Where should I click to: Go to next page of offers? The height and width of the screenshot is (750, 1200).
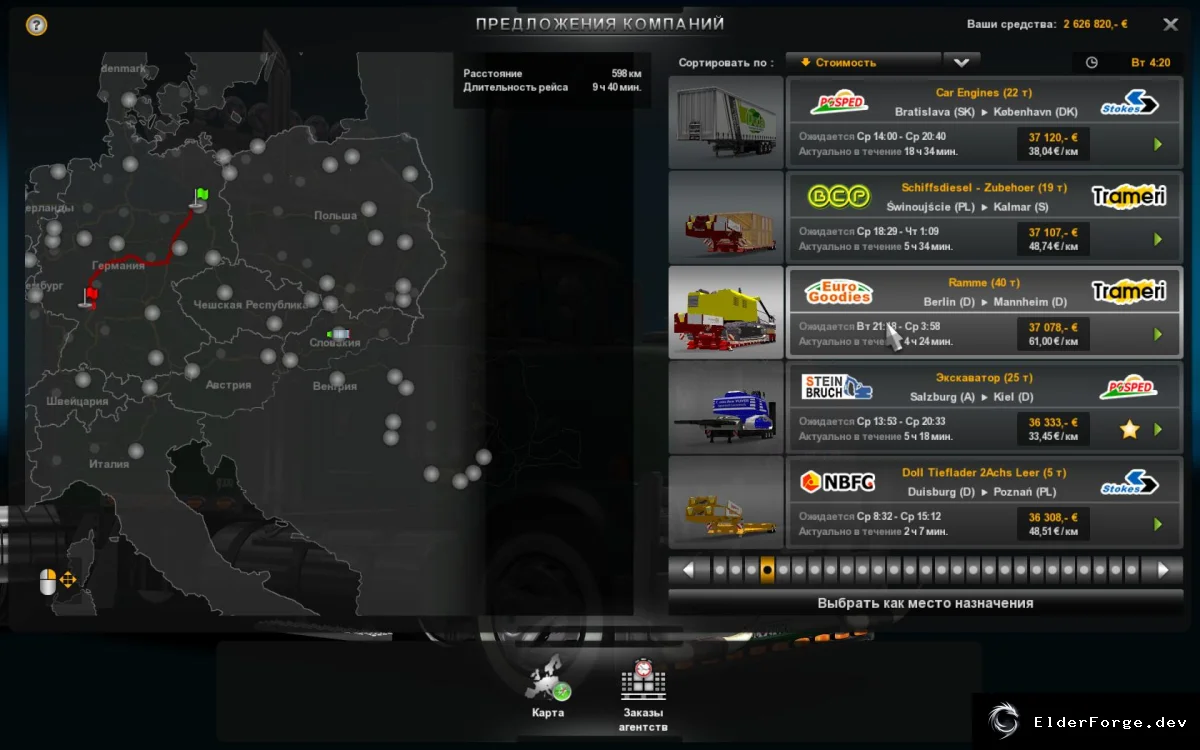(x=1163, y=570)
